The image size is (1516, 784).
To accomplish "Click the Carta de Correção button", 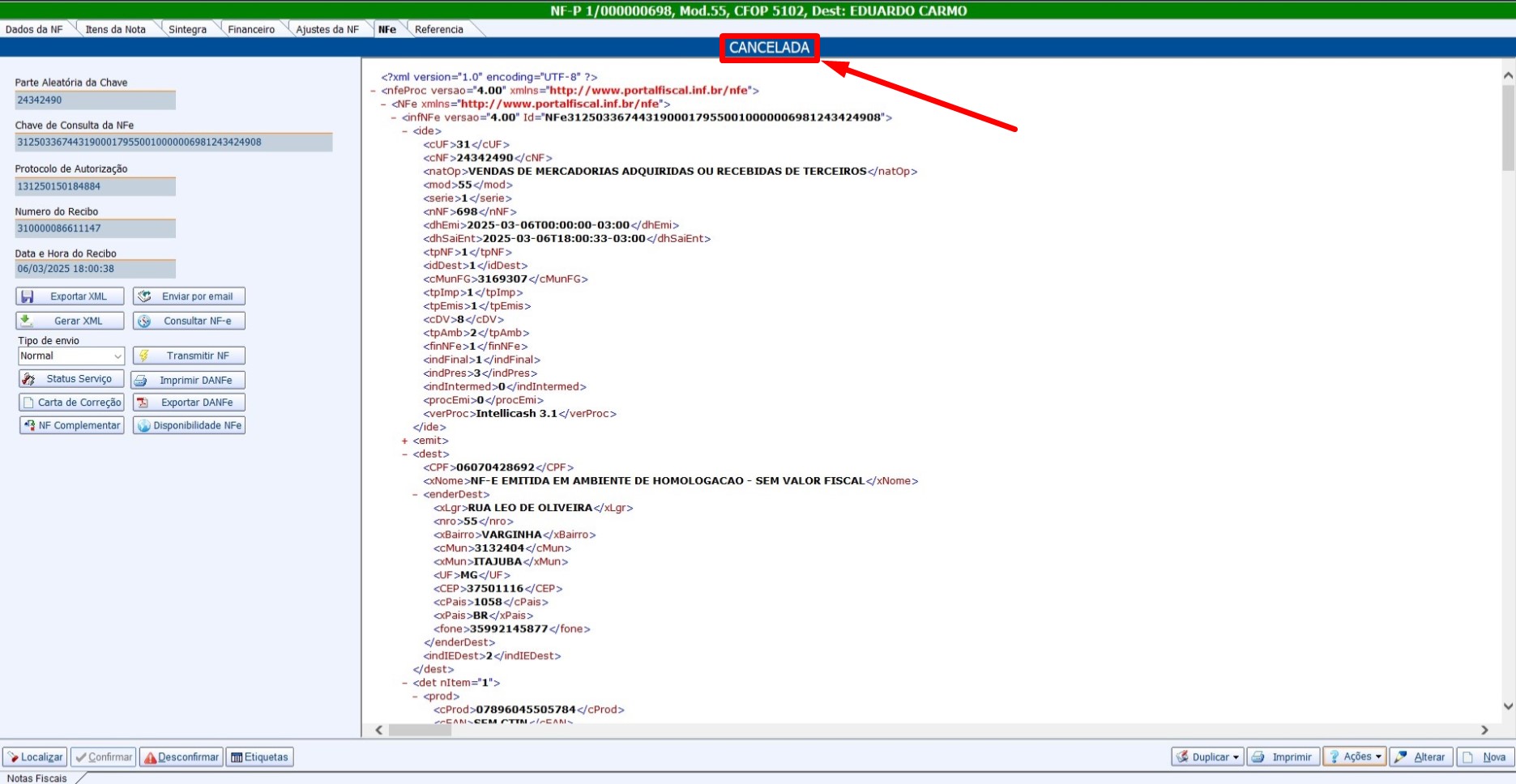I will point(71,403).
